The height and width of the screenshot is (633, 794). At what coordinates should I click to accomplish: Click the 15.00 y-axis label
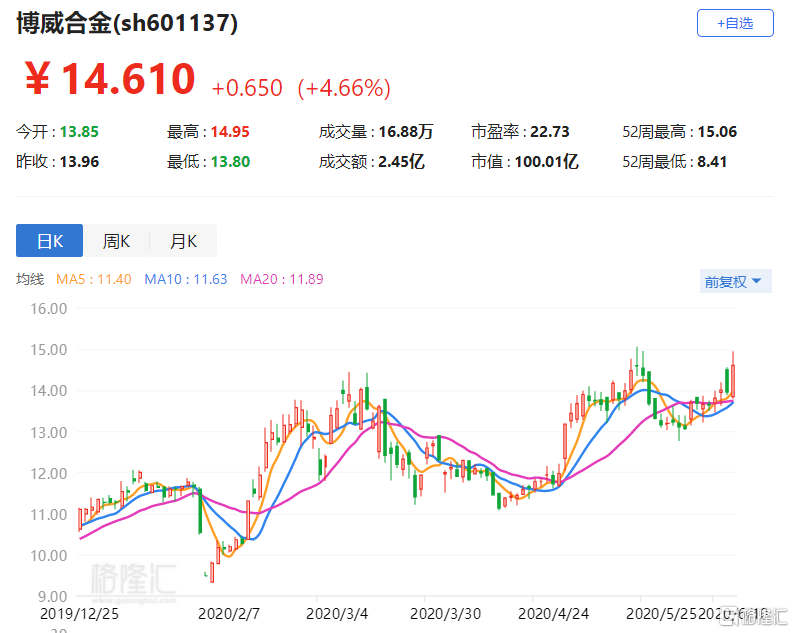[x=49, y=349]
